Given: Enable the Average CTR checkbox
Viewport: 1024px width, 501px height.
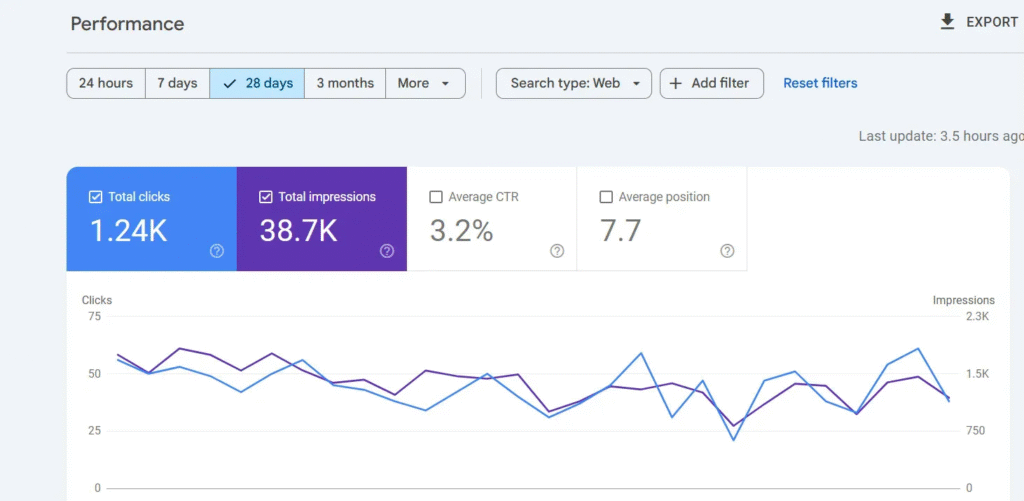Looking at the screenshot, I should click(x=436, y=197).
